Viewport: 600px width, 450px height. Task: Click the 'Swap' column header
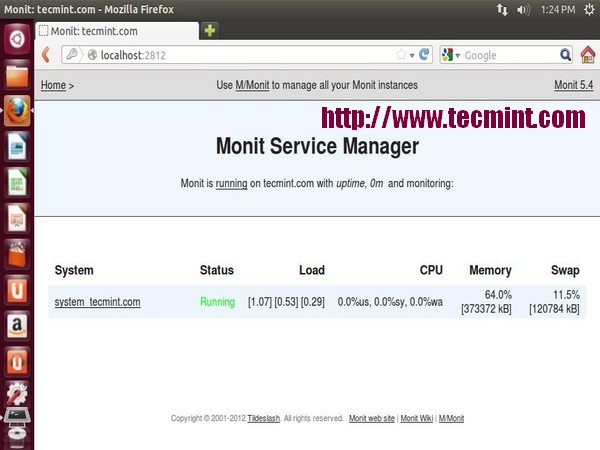point(565,270)
